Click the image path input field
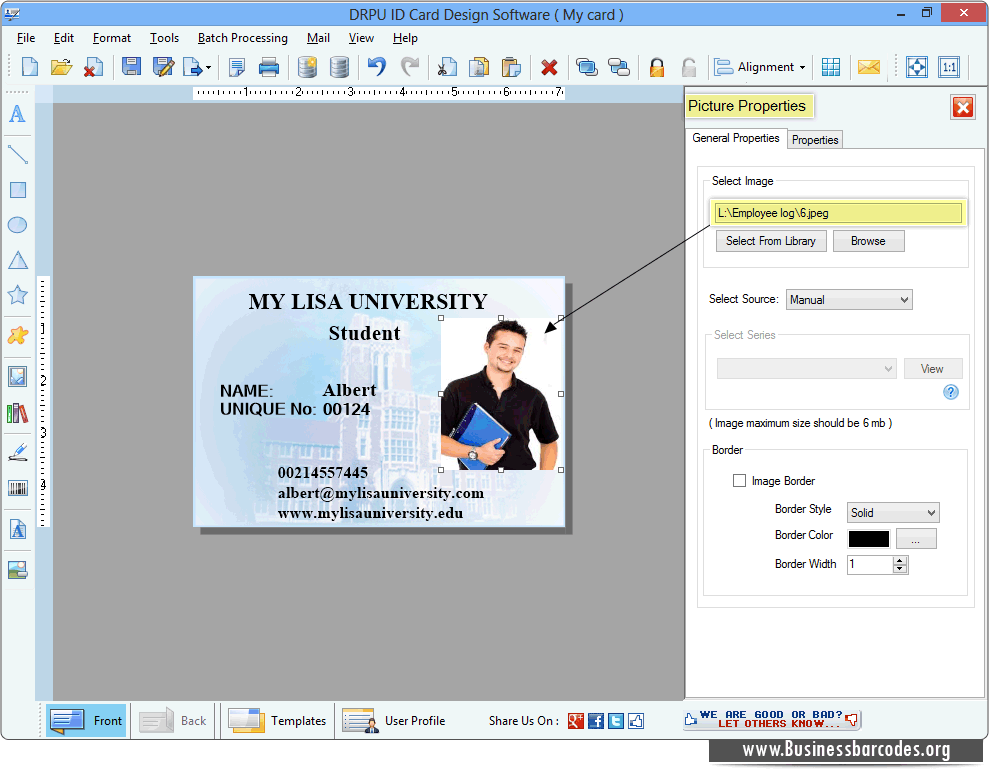 coord(838,213)
